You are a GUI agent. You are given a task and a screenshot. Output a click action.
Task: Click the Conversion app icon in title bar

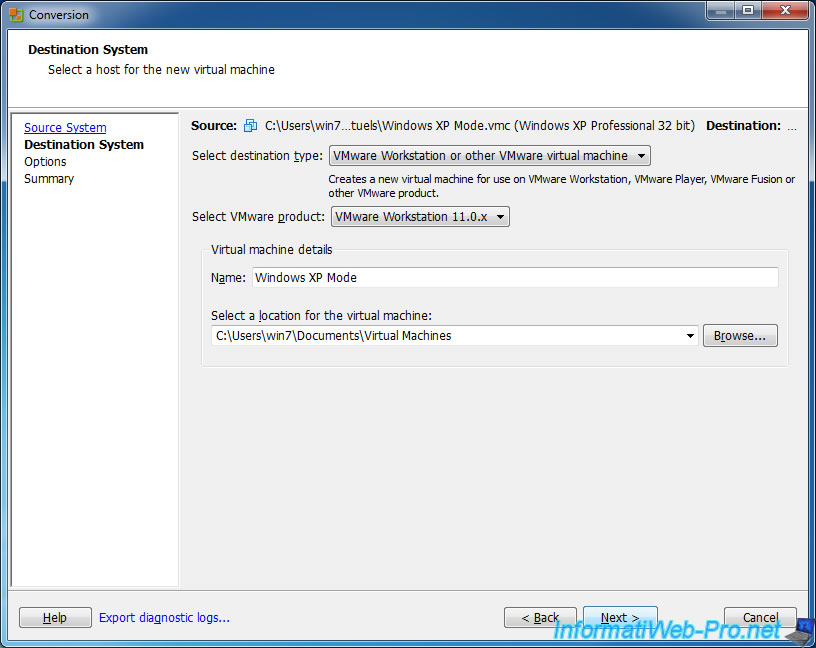coord(16,15)
